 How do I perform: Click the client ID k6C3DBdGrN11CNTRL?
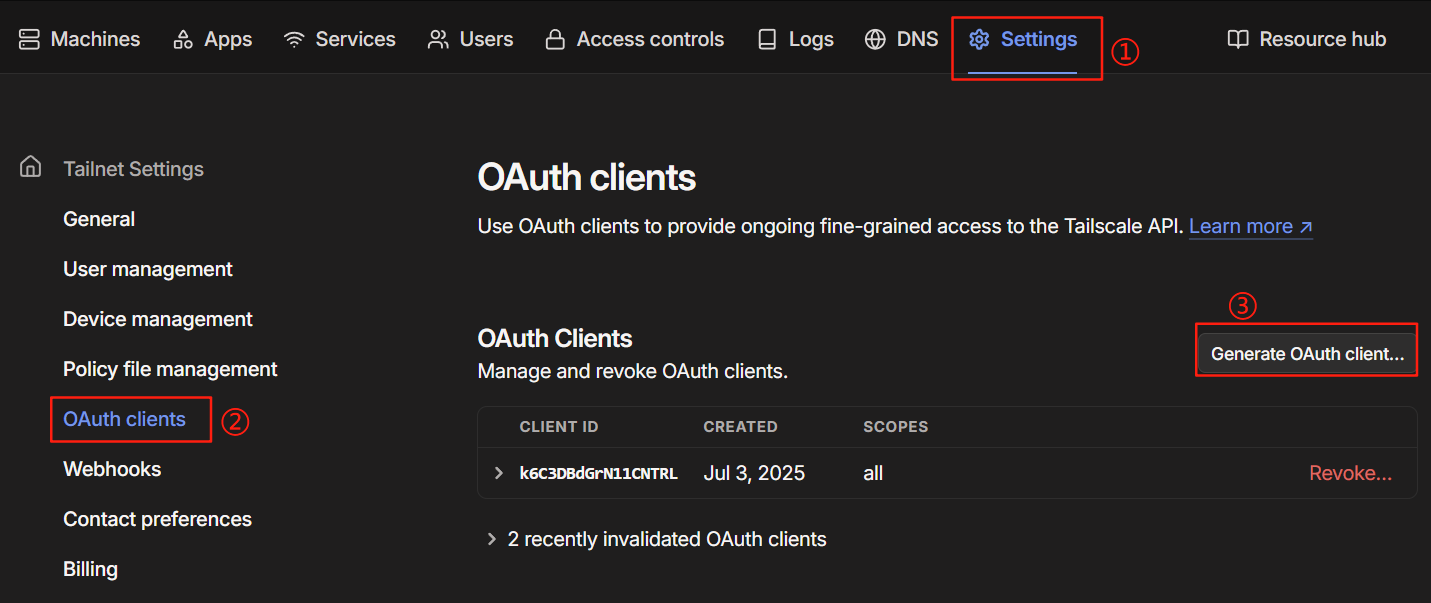coord(599,473)
